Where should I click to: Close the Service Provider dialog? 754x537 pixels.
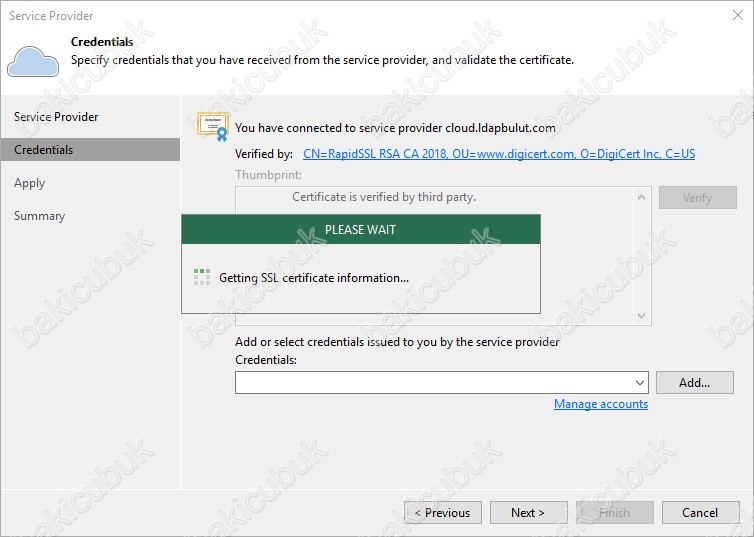(738, 15)
